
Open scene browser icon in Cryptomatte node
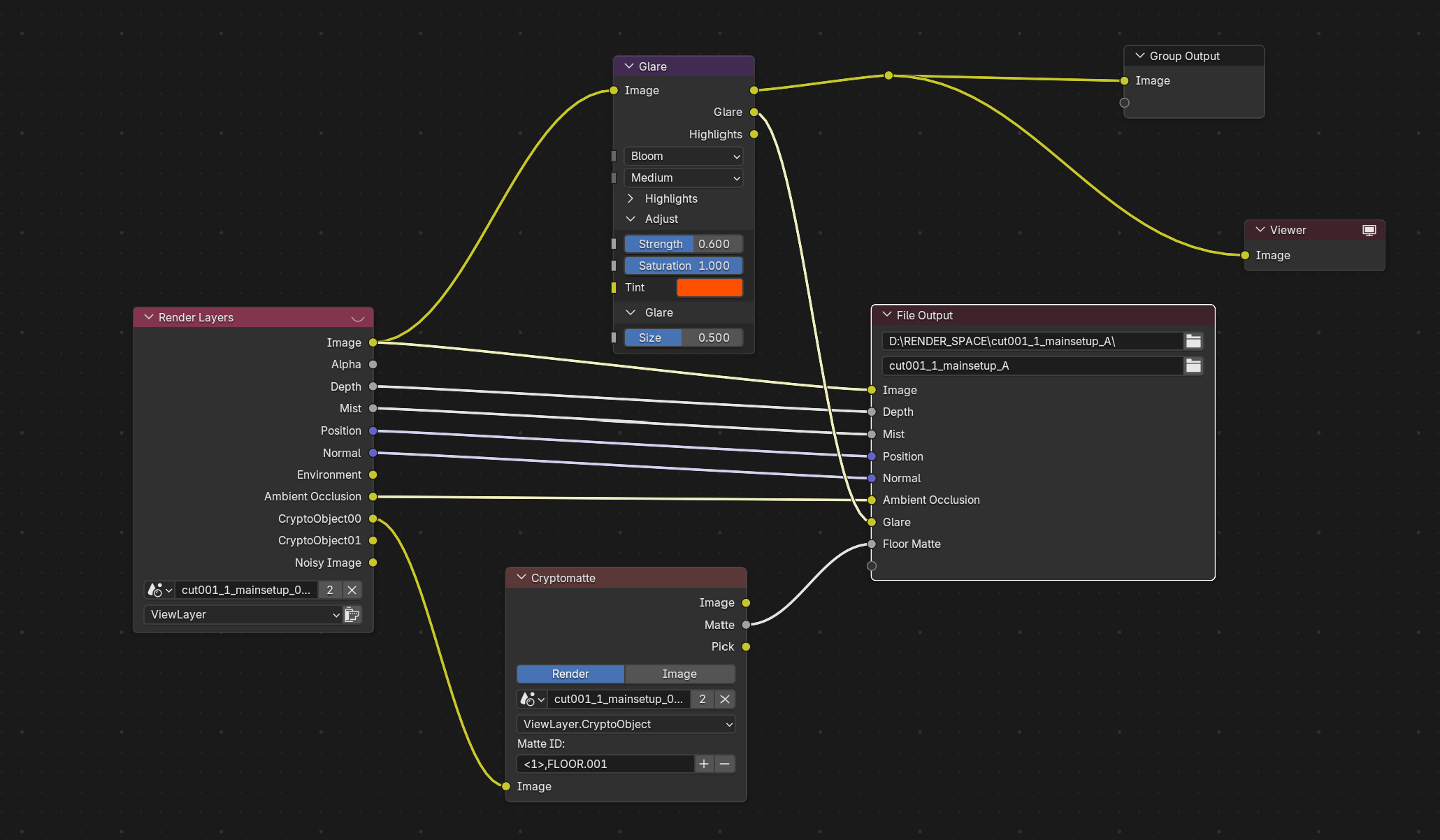point(532,699)
